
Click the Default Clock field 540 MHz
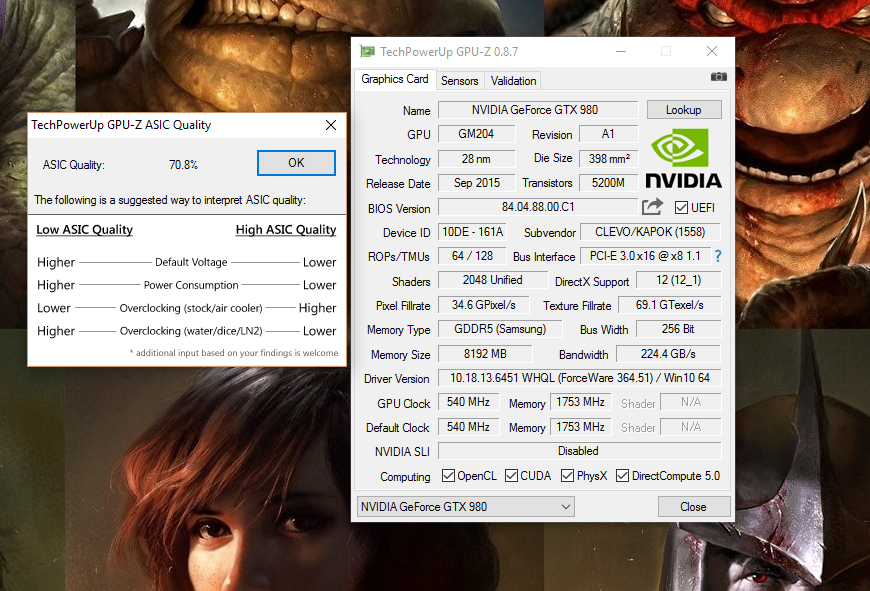point(468,427)
